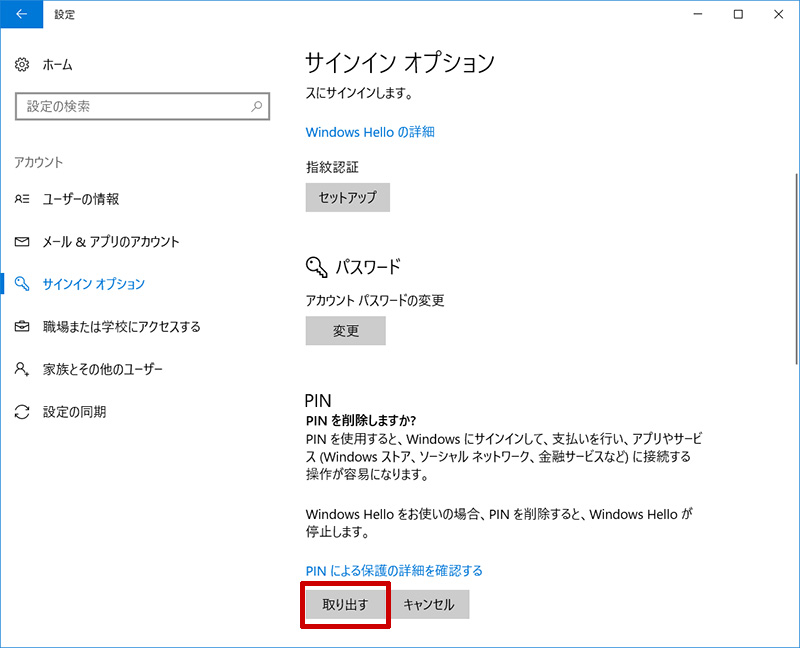The height and width of the screenshot is (648, 800).
Task: Click 取り出す button to remove PIN
Action: click(x=345, y=605)
